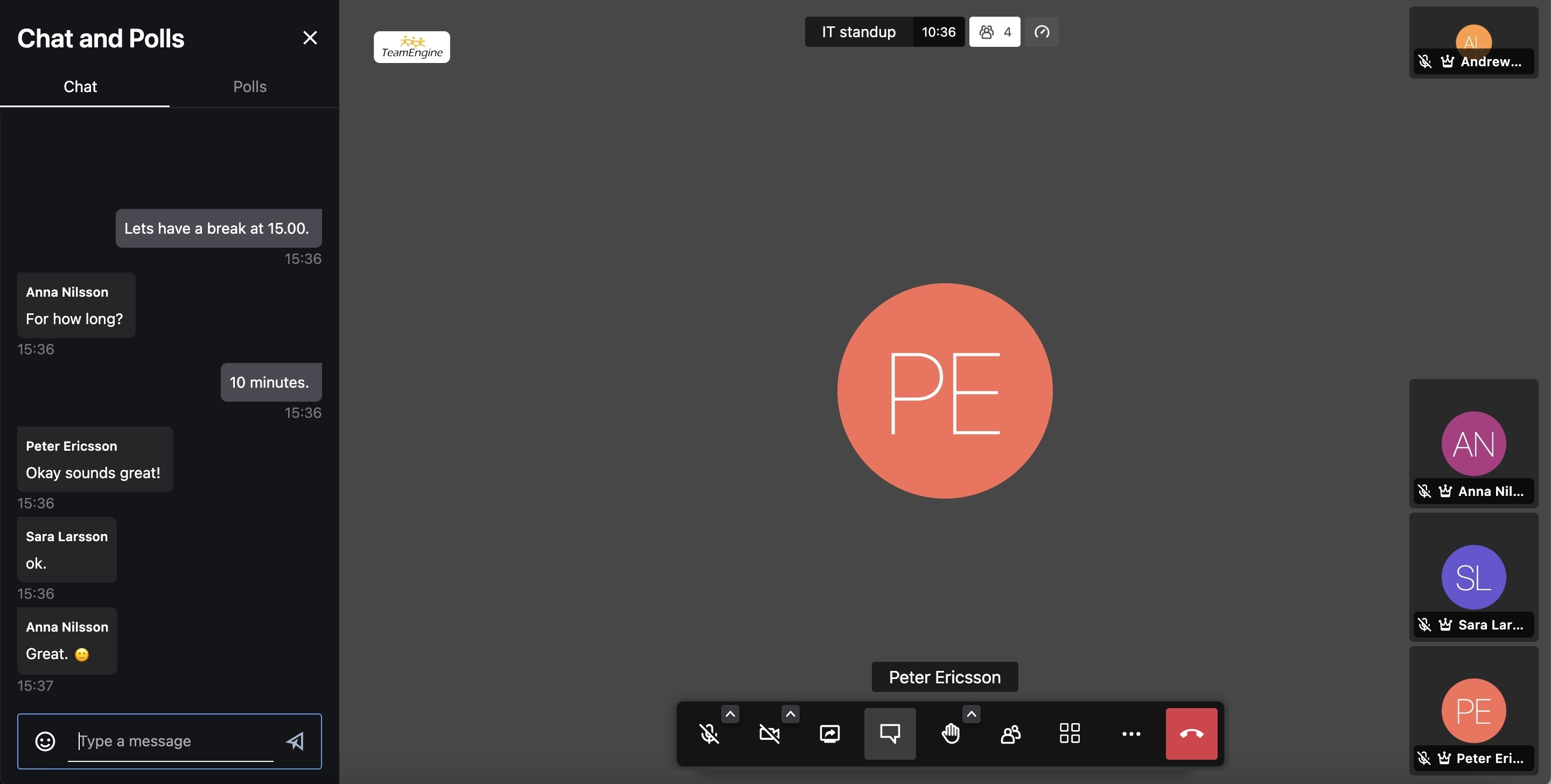
Task: Select Sara Larsson's video thumbnail
Action: coord(1473,577)
